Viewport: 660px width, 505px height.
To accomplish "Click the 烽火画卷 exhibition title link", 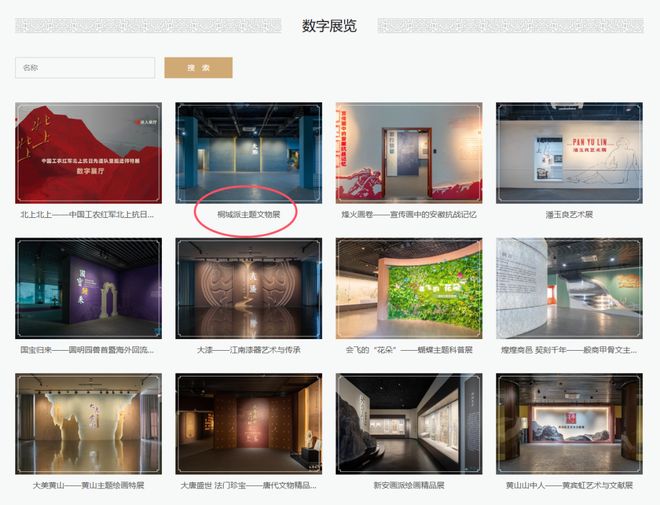I will (410, 214).
